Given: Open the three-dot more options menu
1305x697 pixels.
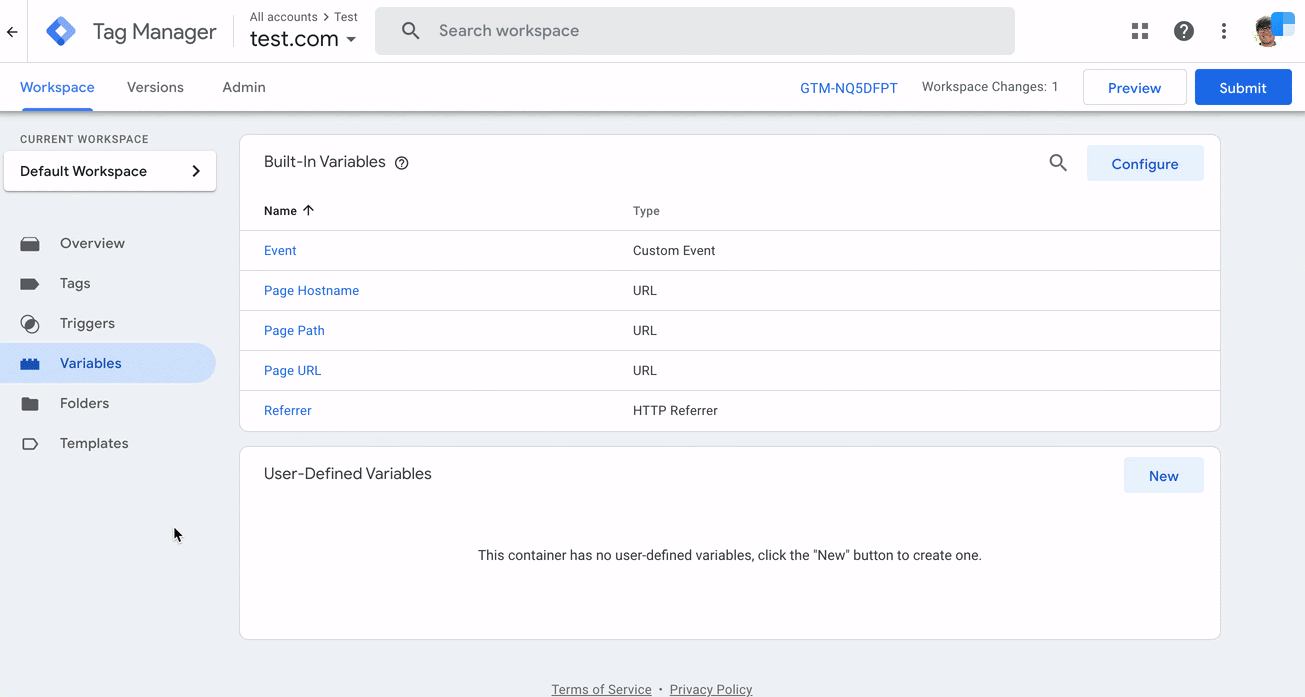Looking at the screenshot, I should tap(1224, 31).
